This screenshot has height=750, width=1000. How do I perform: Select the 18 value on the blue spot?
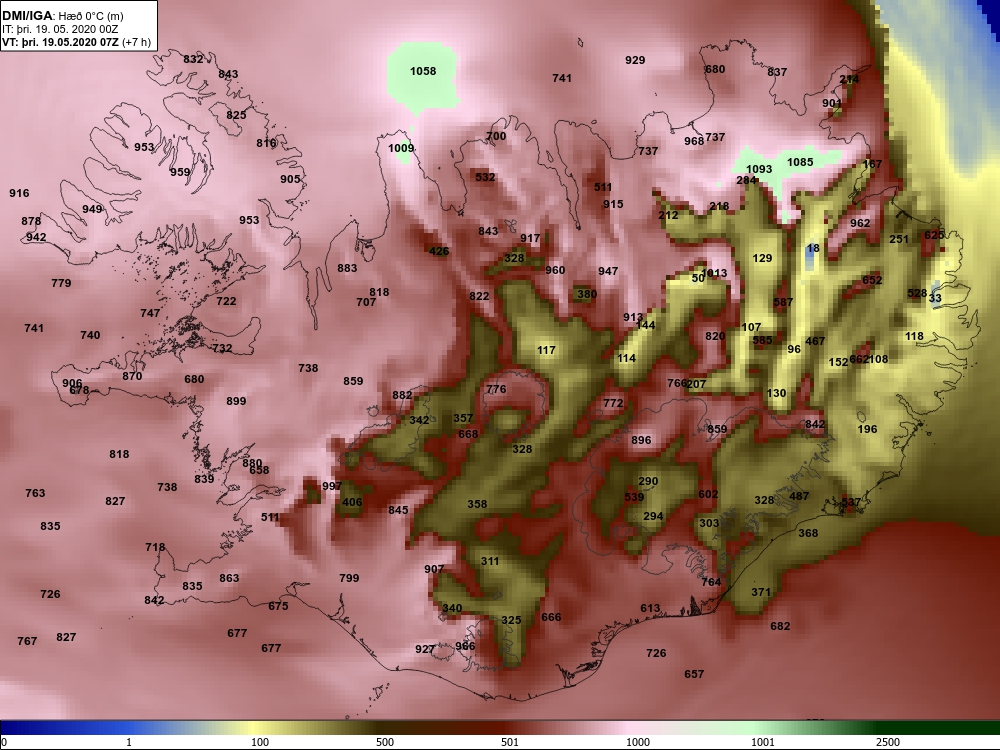[812, 248]
